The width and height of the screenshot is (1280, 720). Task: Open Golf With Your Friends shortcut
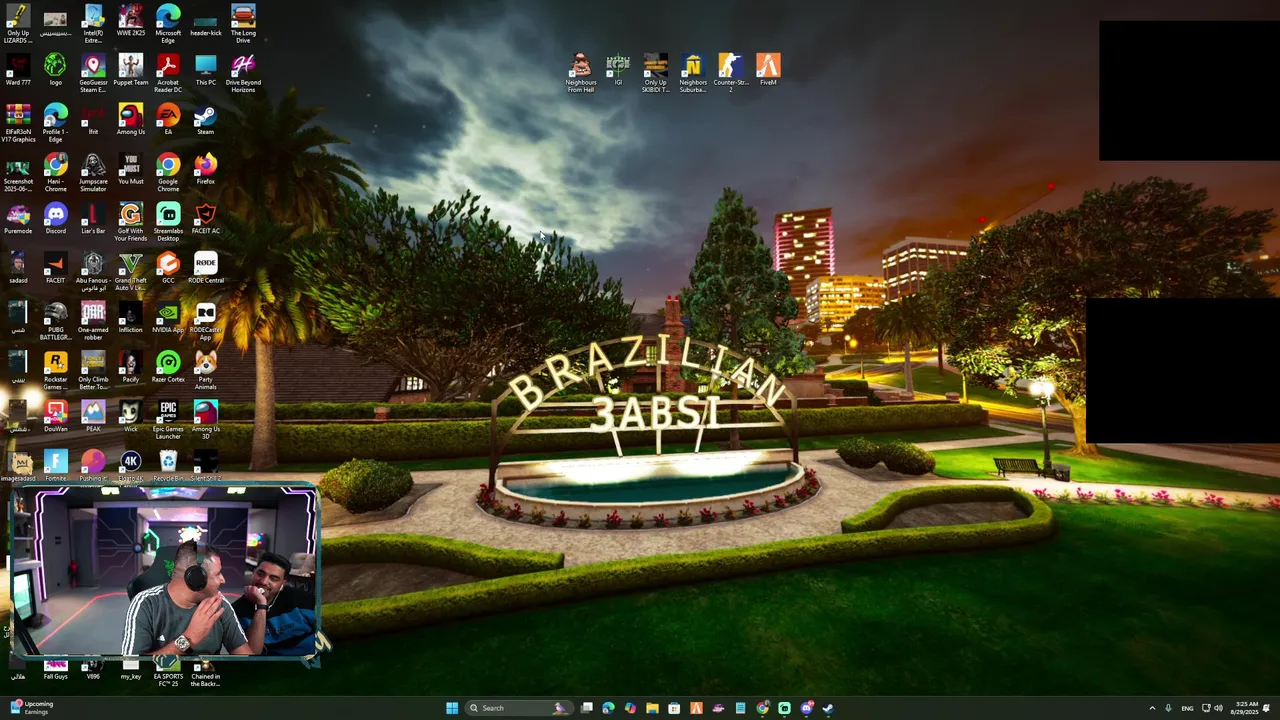(131, 222)
